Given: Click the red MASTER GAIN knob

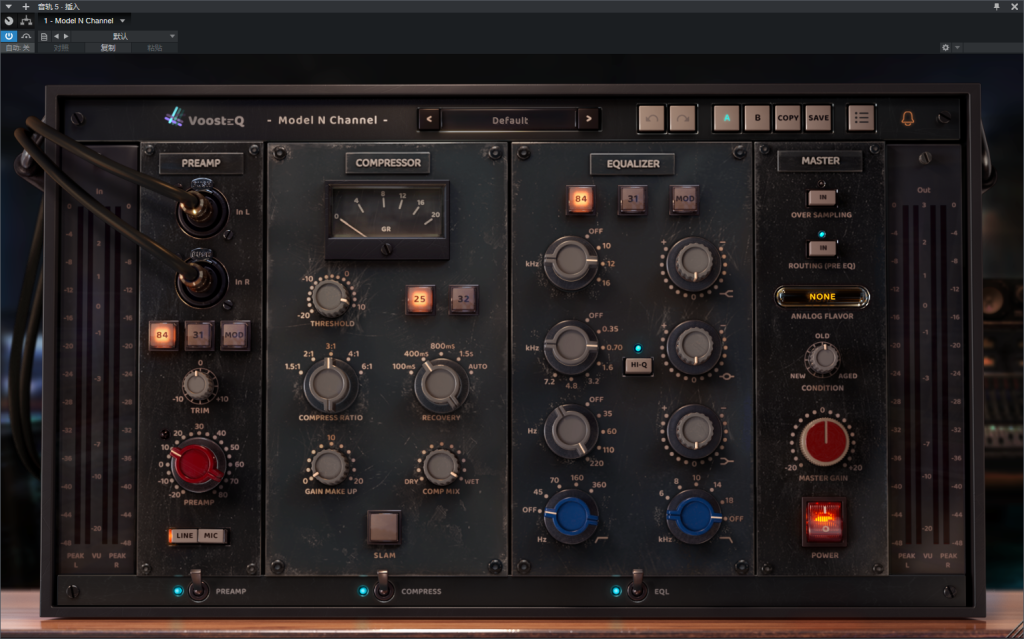Looking at the screenshot, I should click(x=824, y=442).
